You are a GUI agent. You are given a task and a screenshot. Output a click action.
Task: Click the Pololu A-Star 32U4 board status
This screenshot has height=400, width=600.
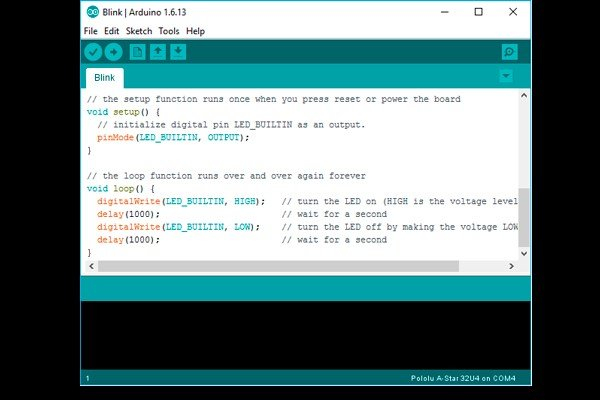(x=463, y=378)
